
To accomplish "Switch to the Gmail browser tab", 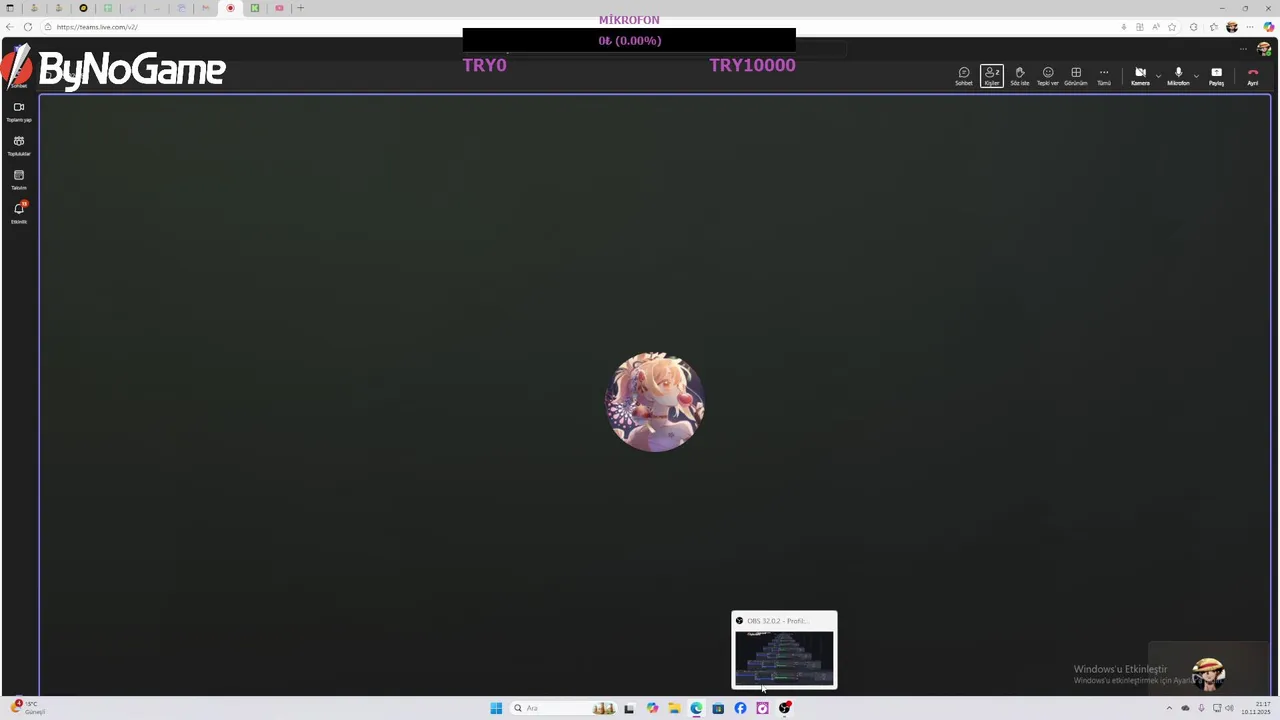I will click(206, 8).
